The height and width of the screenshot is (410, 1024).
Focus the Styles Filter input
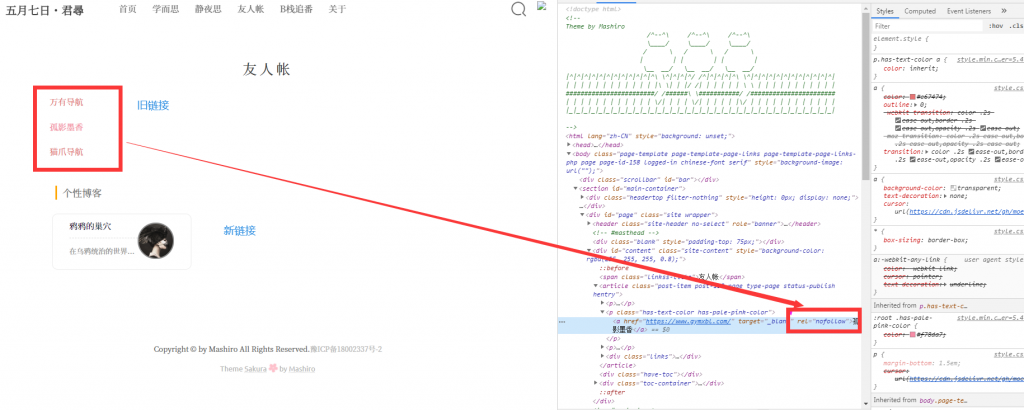(x=927, y=26)
